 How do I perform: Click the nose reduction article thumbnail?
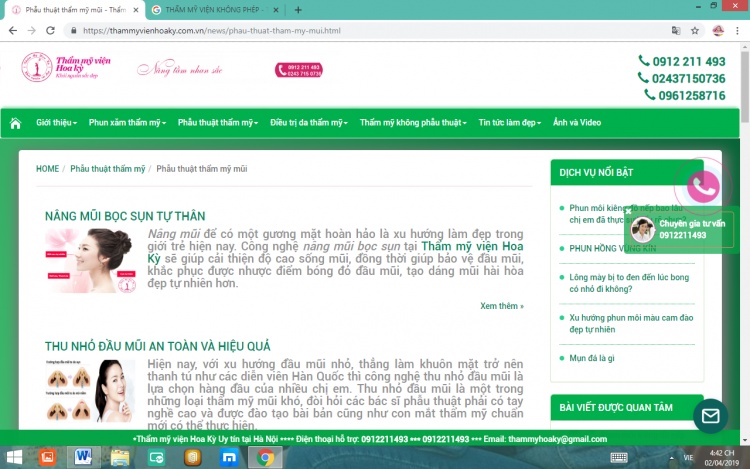coord(90,390)
